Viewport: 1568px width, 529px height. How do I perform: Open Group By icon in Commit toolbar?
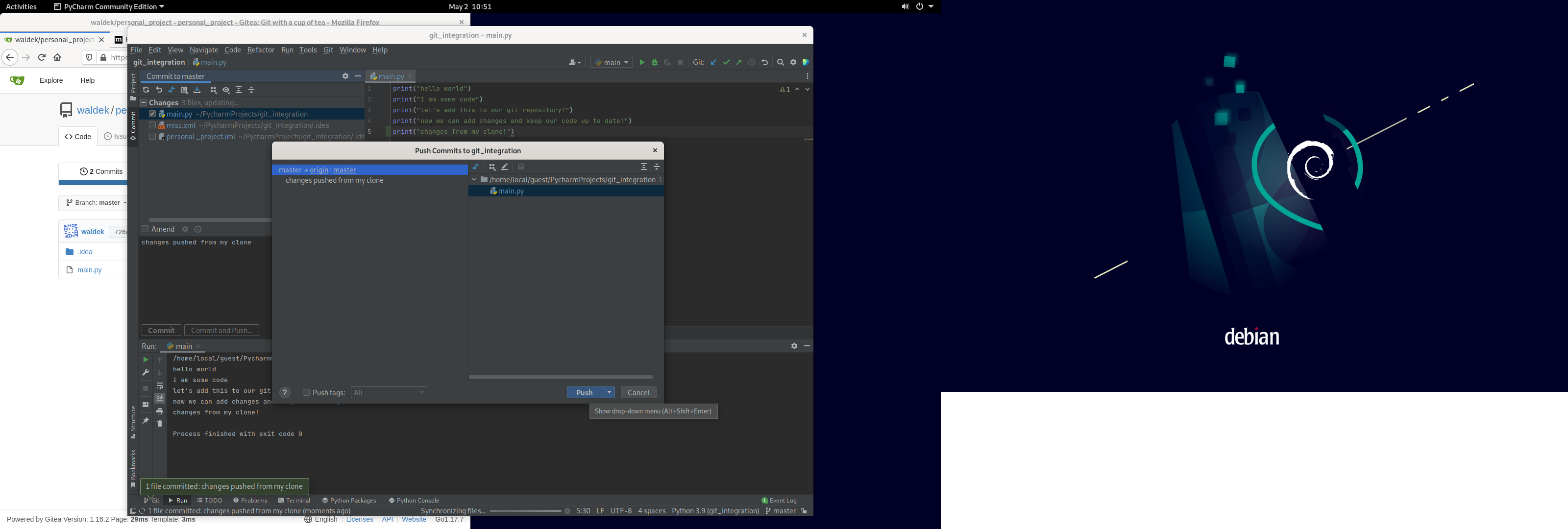[214, 90]
